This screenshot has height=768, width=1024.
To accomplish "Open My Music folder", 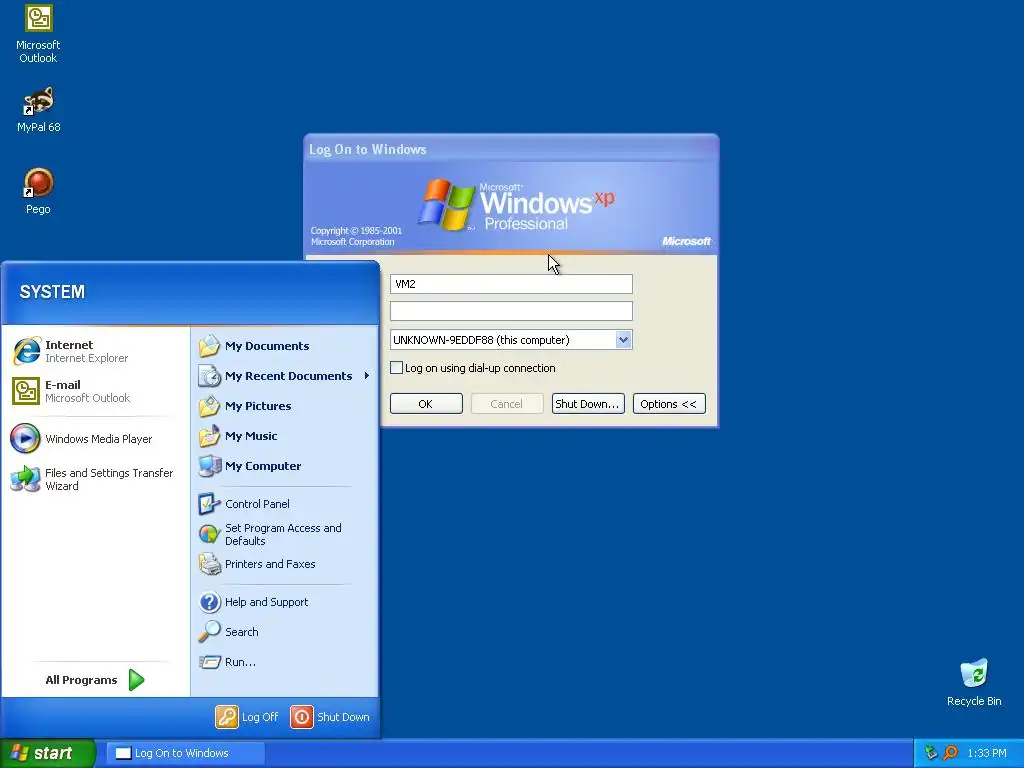I will 284,436.
